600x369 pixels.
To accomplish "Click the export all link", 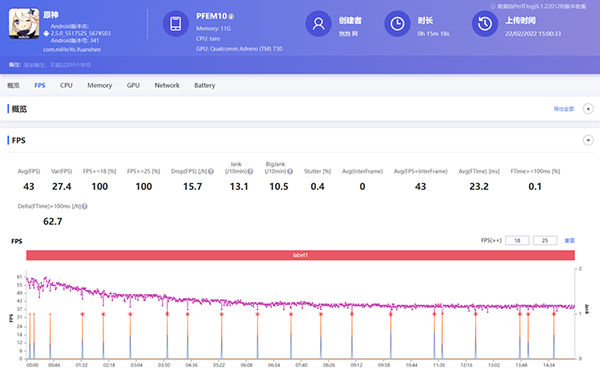I will pos(564,109).
